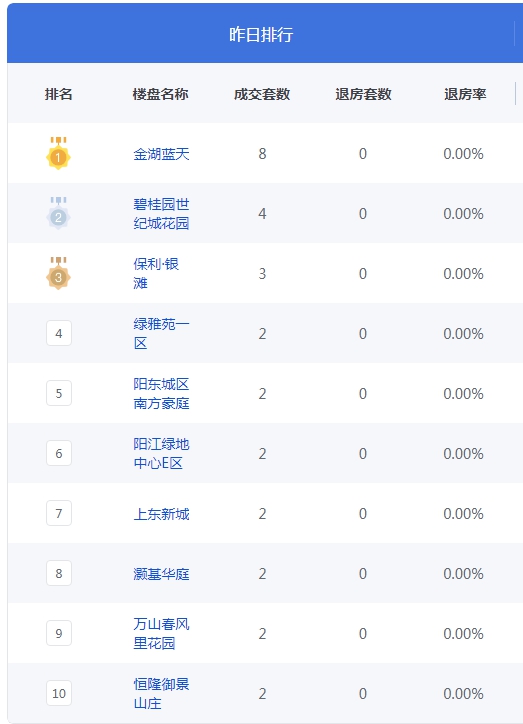This screenshot has width=523, height=724.
Task: Click the gold first-place medal icon
Action: click(x=58, y=153)
